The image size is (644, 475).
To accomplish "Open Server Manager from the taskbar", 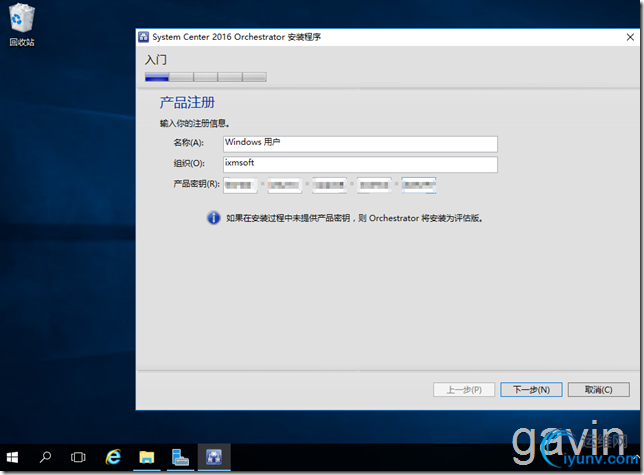I will 180,457.
